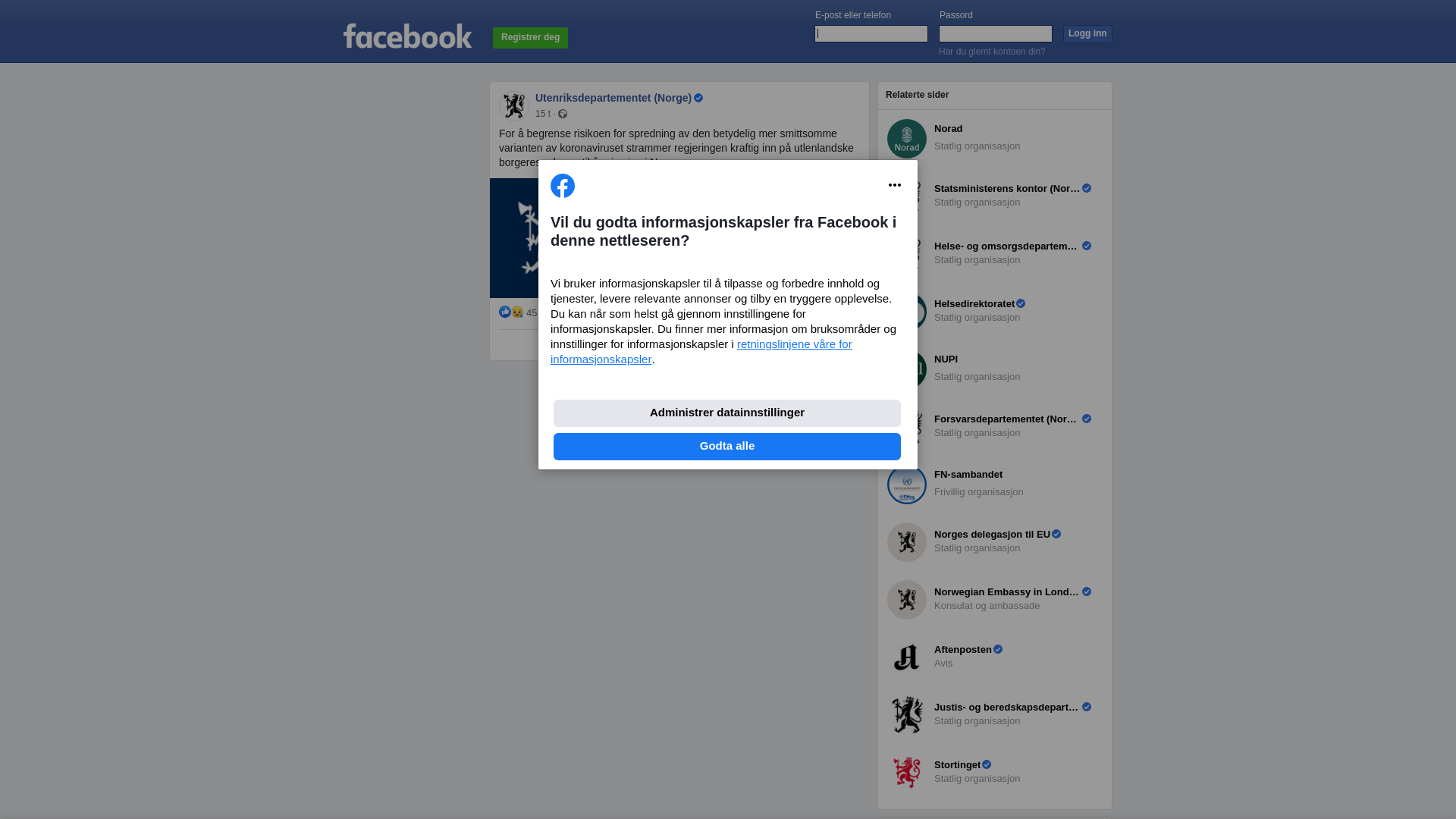Click the Facebook wordmark logo in header

407,36
